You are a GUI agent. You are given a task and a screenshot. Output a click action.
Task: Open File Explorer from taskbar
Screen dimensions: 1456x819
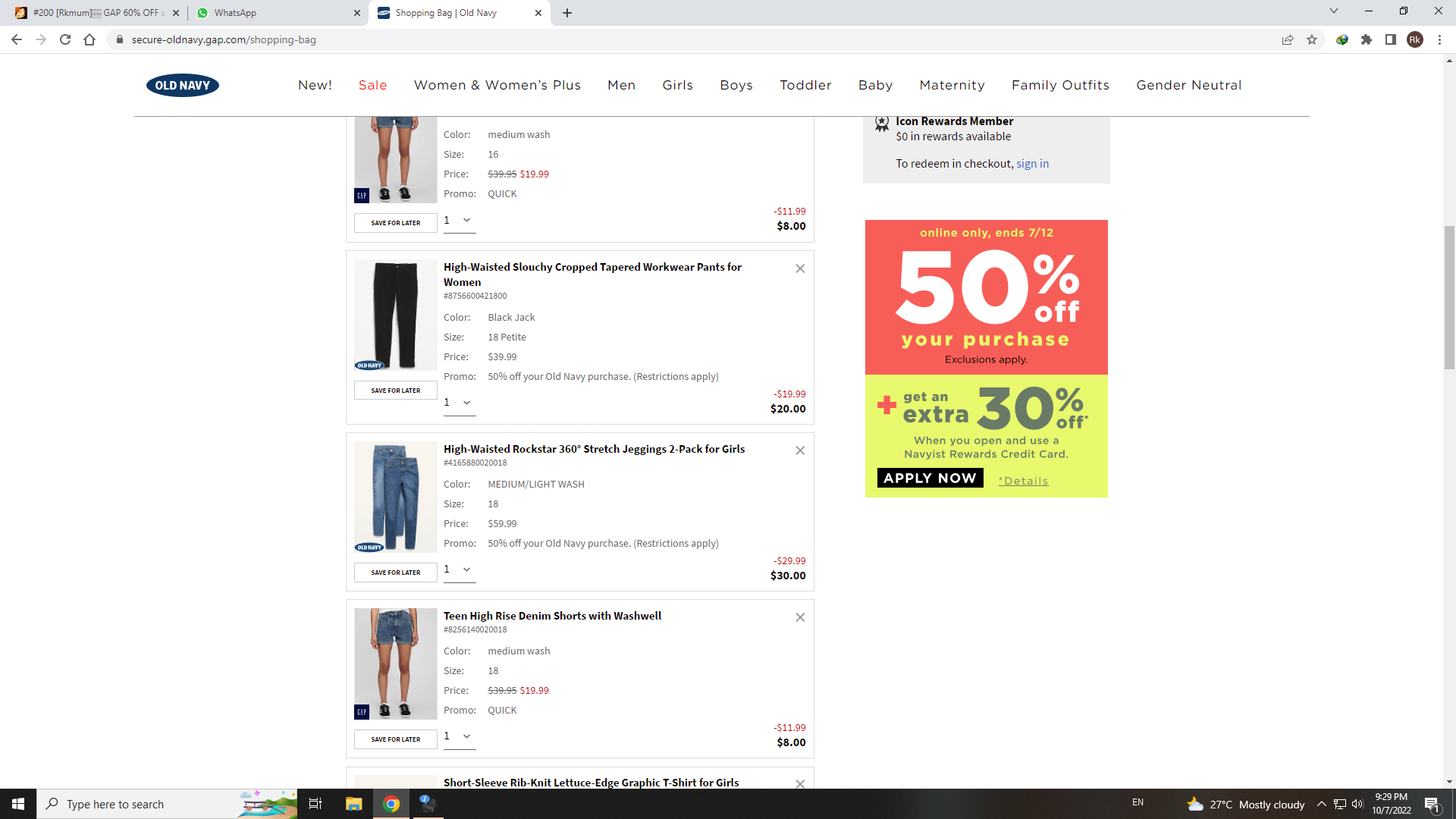point(354,804)
